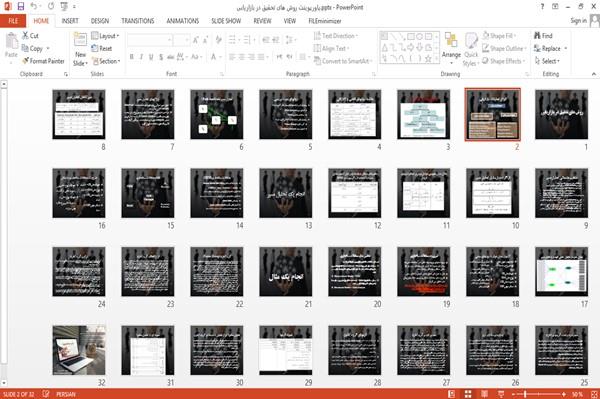600x399 pixels.
Task: Click the Paste clipboard icon
Action: [11, 41]
